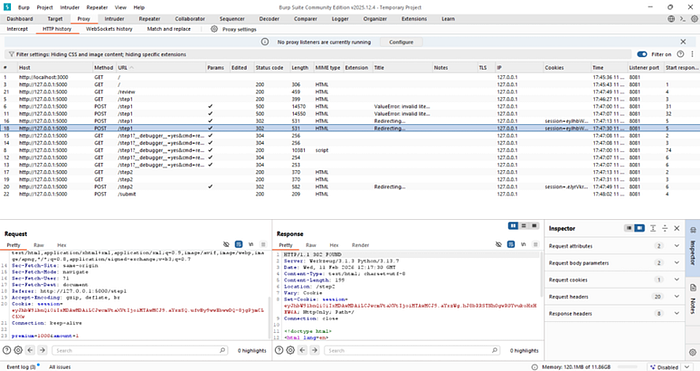This screenshot has height=371, width=700.
Task: Go to next match in Response search
Action: 314,350
